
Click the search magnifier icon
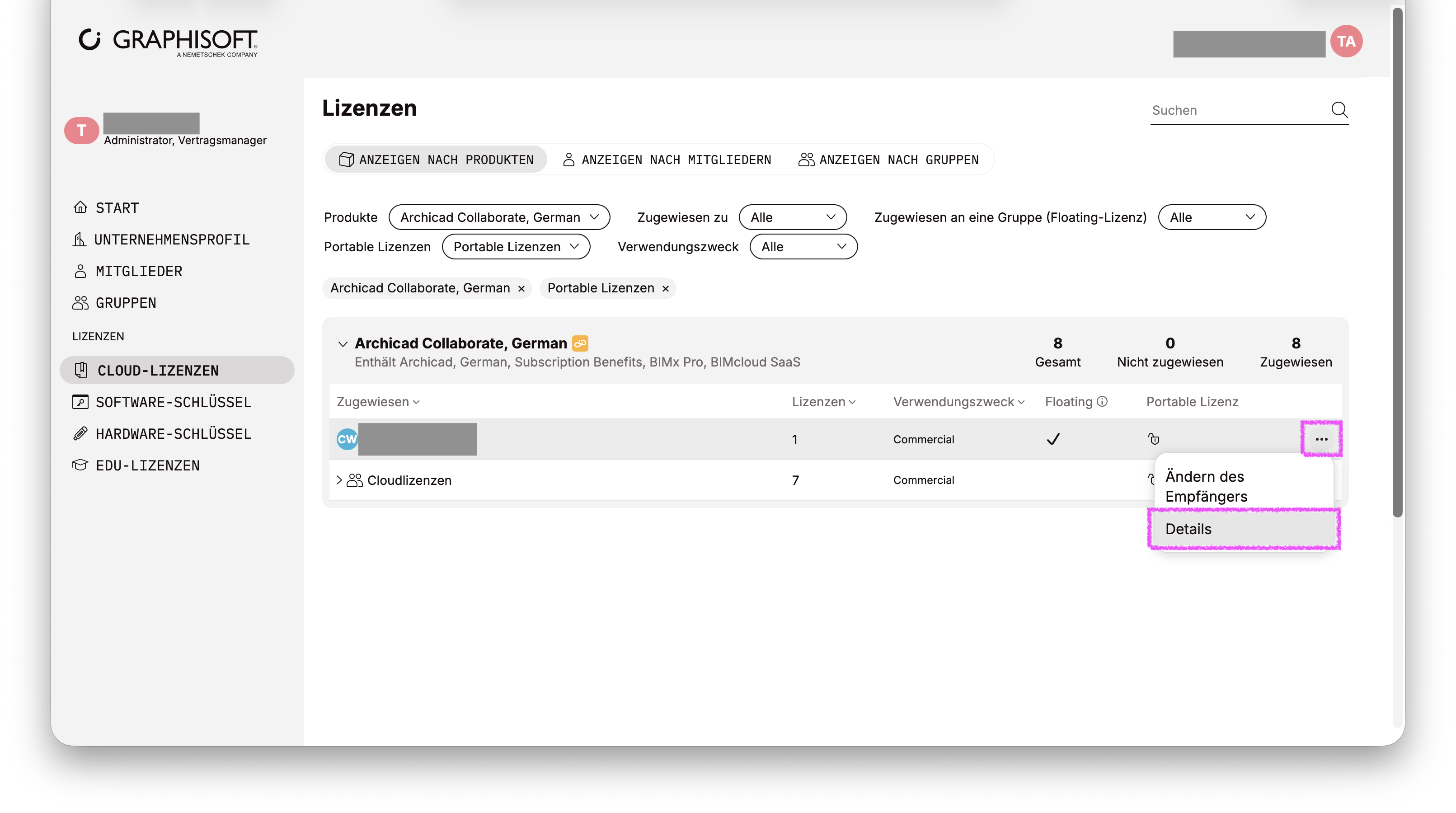(x=1339, y=110)
